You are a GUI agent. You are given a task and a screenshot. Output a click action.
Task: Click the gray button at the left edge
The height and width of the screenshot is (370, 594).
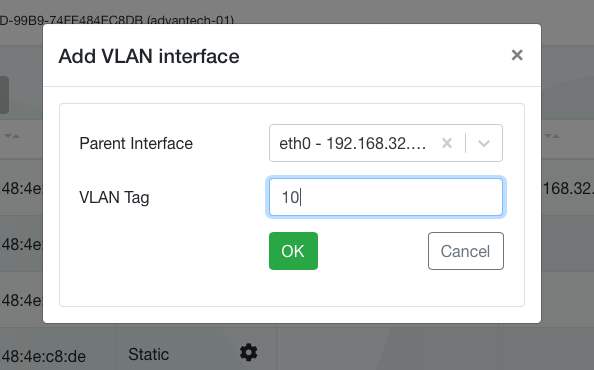pyautogui.click(x=4, y=95)
